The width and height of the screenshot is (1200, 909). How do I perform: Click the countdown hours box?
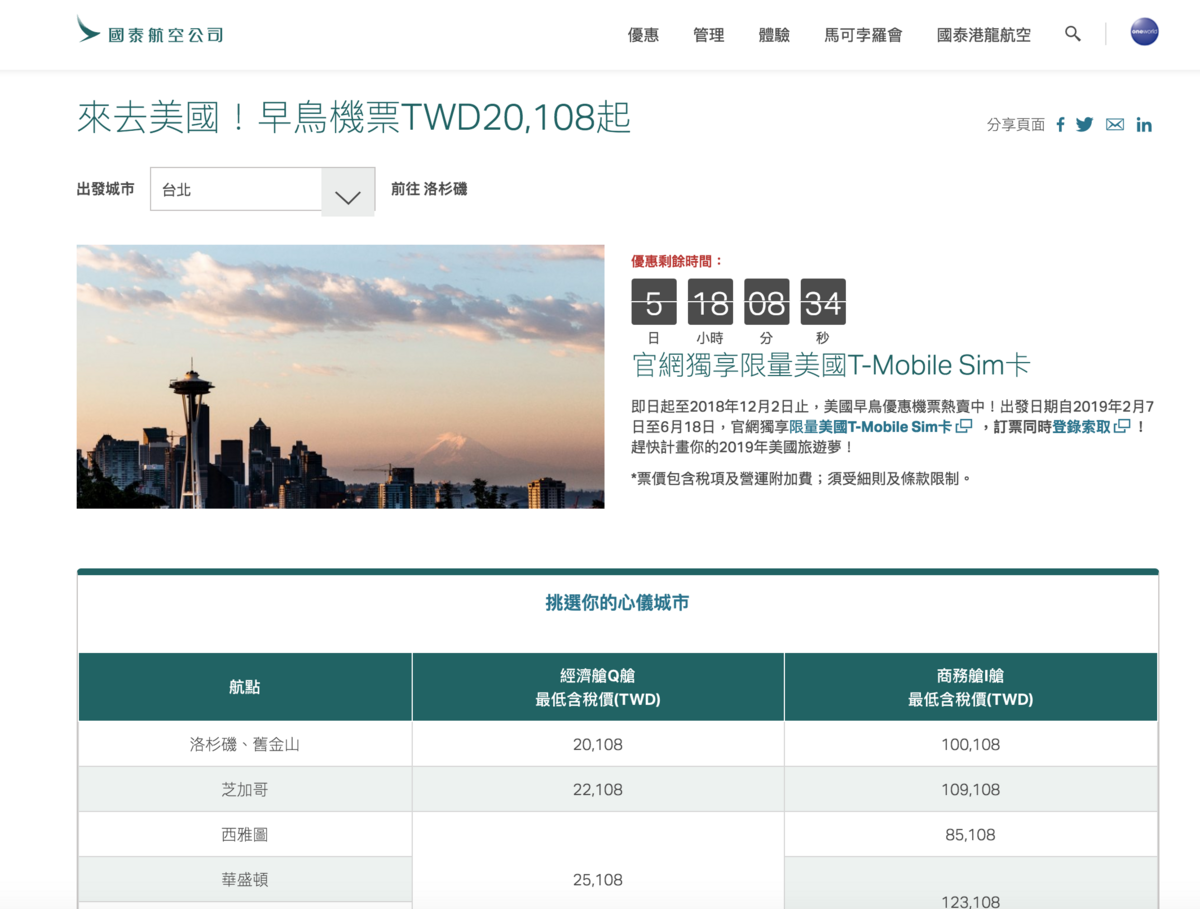pos(710,302)
